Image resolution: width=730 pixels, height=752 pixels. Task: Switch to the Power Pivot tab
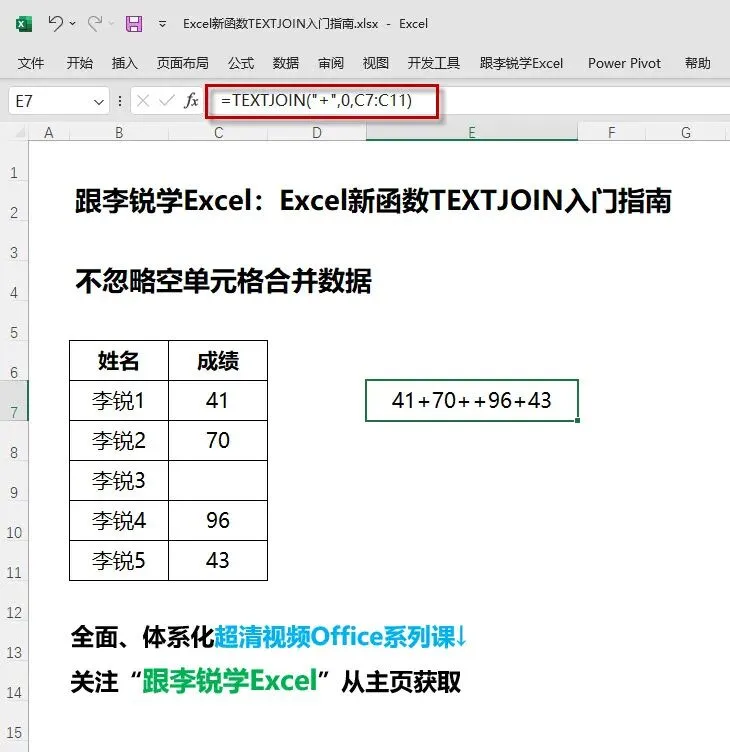tap(624, 63)
